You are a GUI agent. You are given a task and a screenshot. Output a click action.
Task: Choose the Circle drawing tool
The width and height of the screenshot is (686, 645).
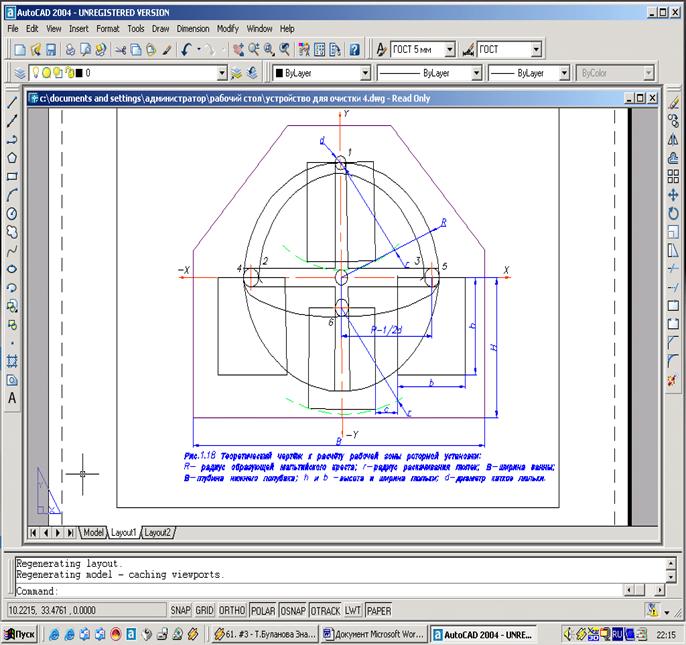coord(12,213)
